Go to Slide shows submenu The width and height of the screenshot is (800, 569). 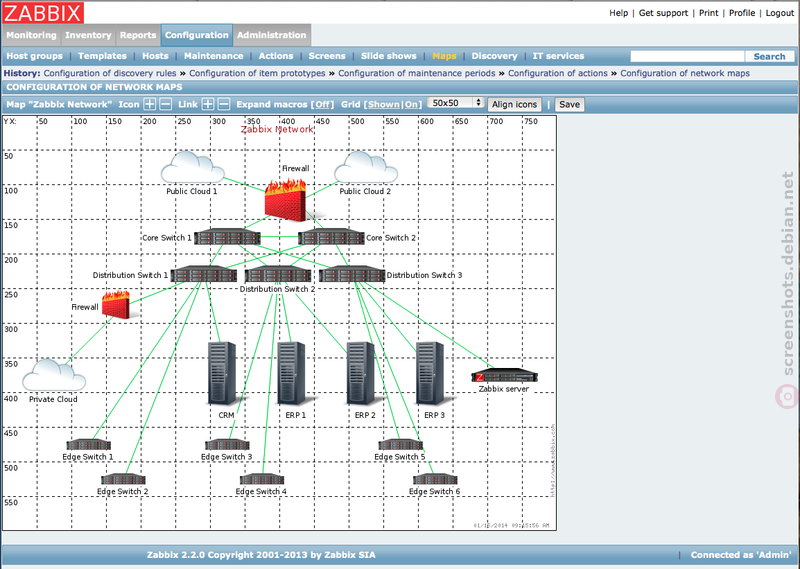click(x=388, y=56)
